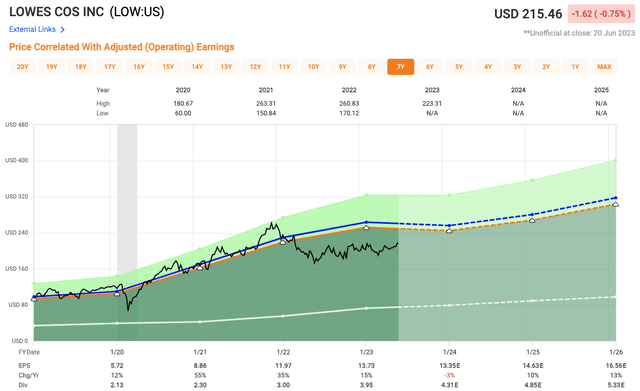Click the 2022 low value 170.12

[349, 113]
